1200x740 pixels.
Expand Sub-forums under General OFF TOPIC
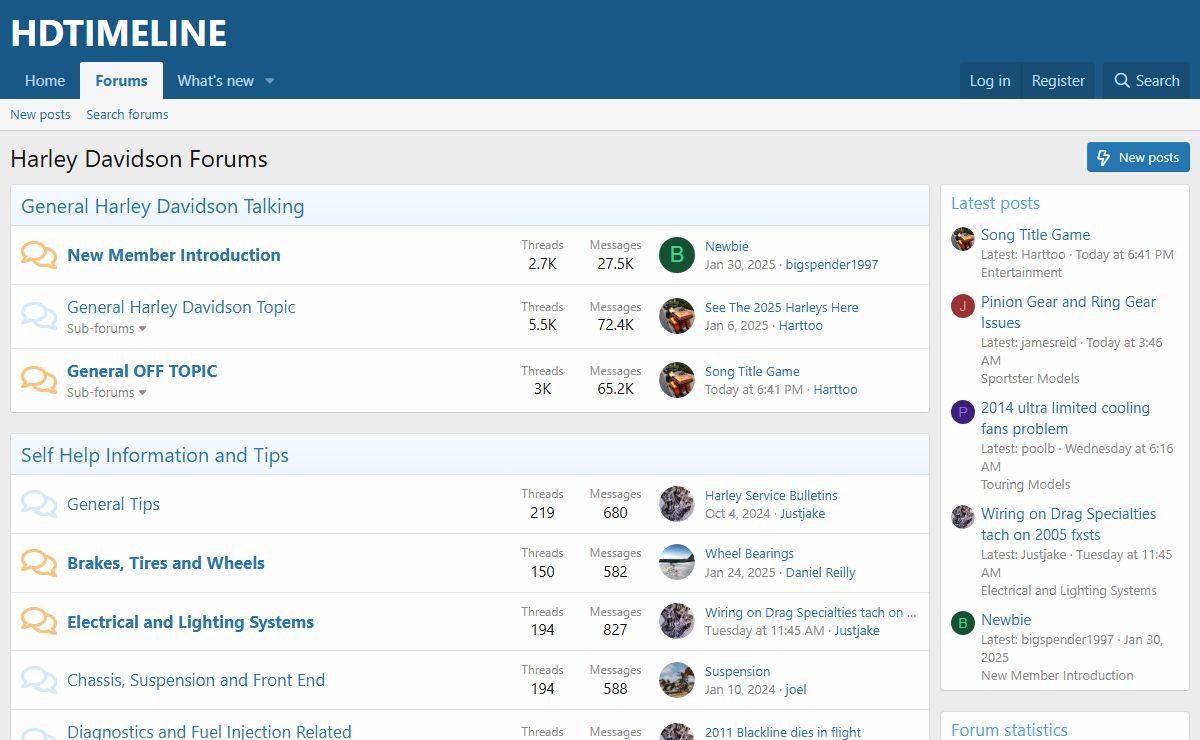pyautogui.click(x=107, y=393)
